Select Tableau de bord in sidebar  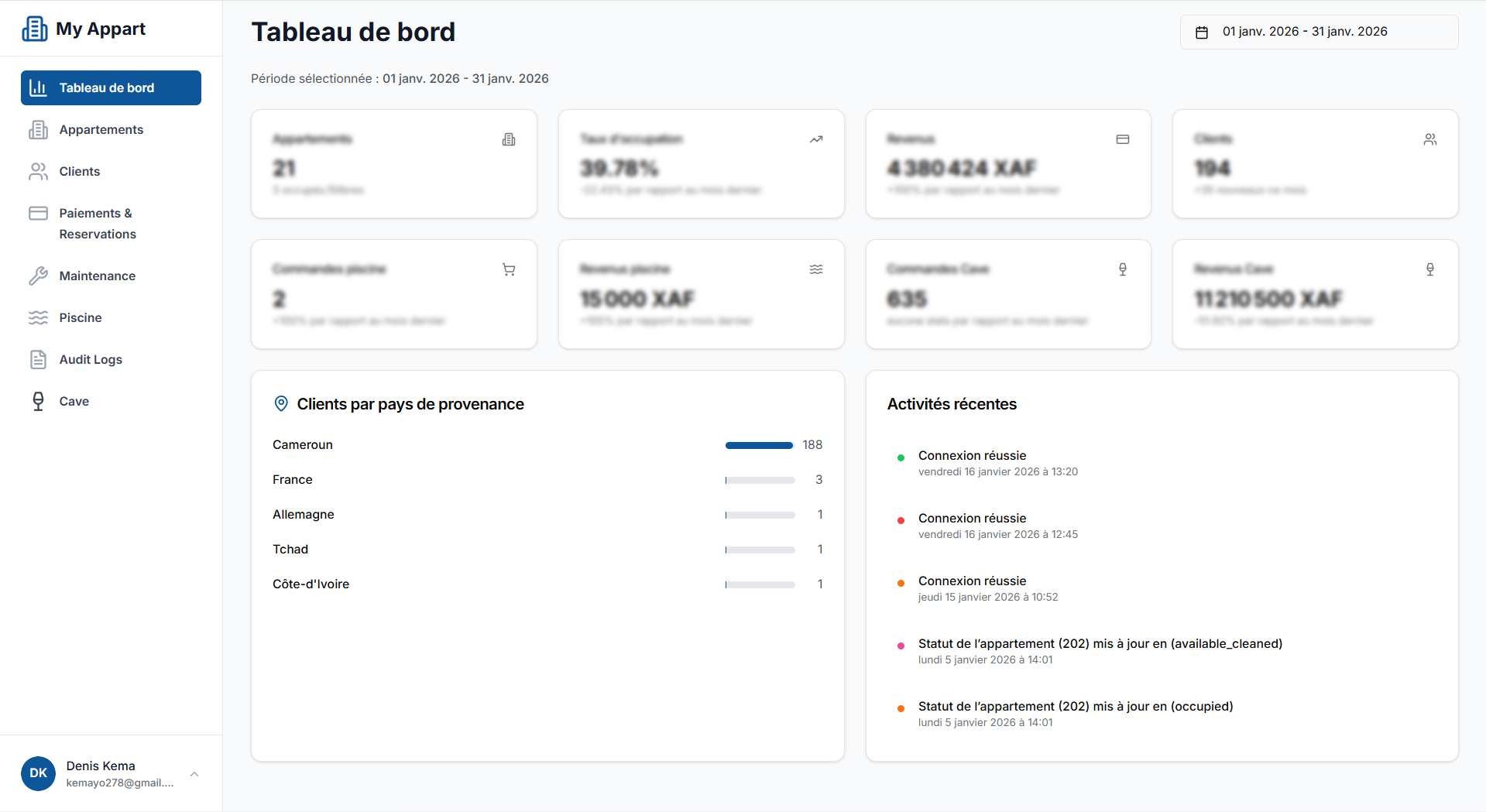pyautogui.click(x=111, y=88)
